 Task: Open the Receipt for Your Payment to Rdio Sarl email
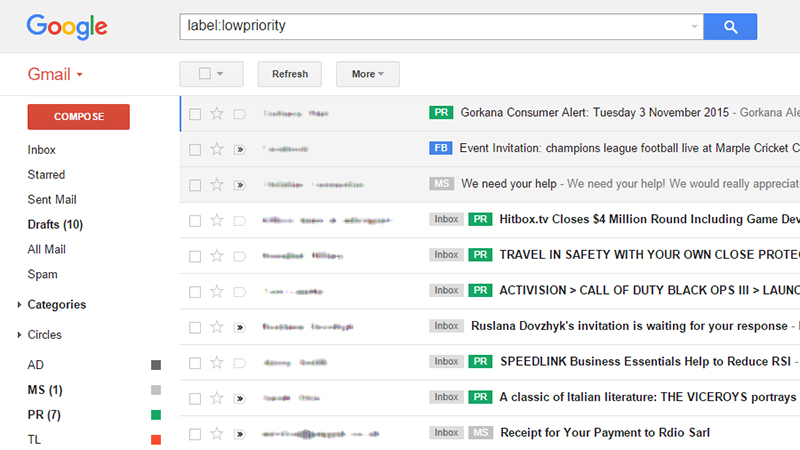point(605,433)
